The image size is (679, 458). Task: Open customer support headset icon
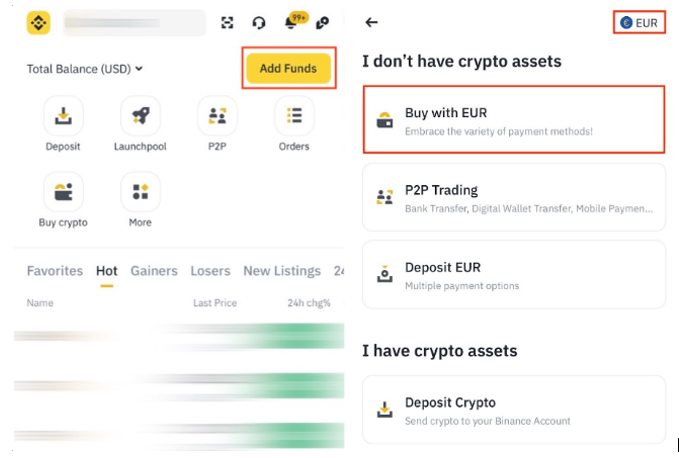pos(259,23)
